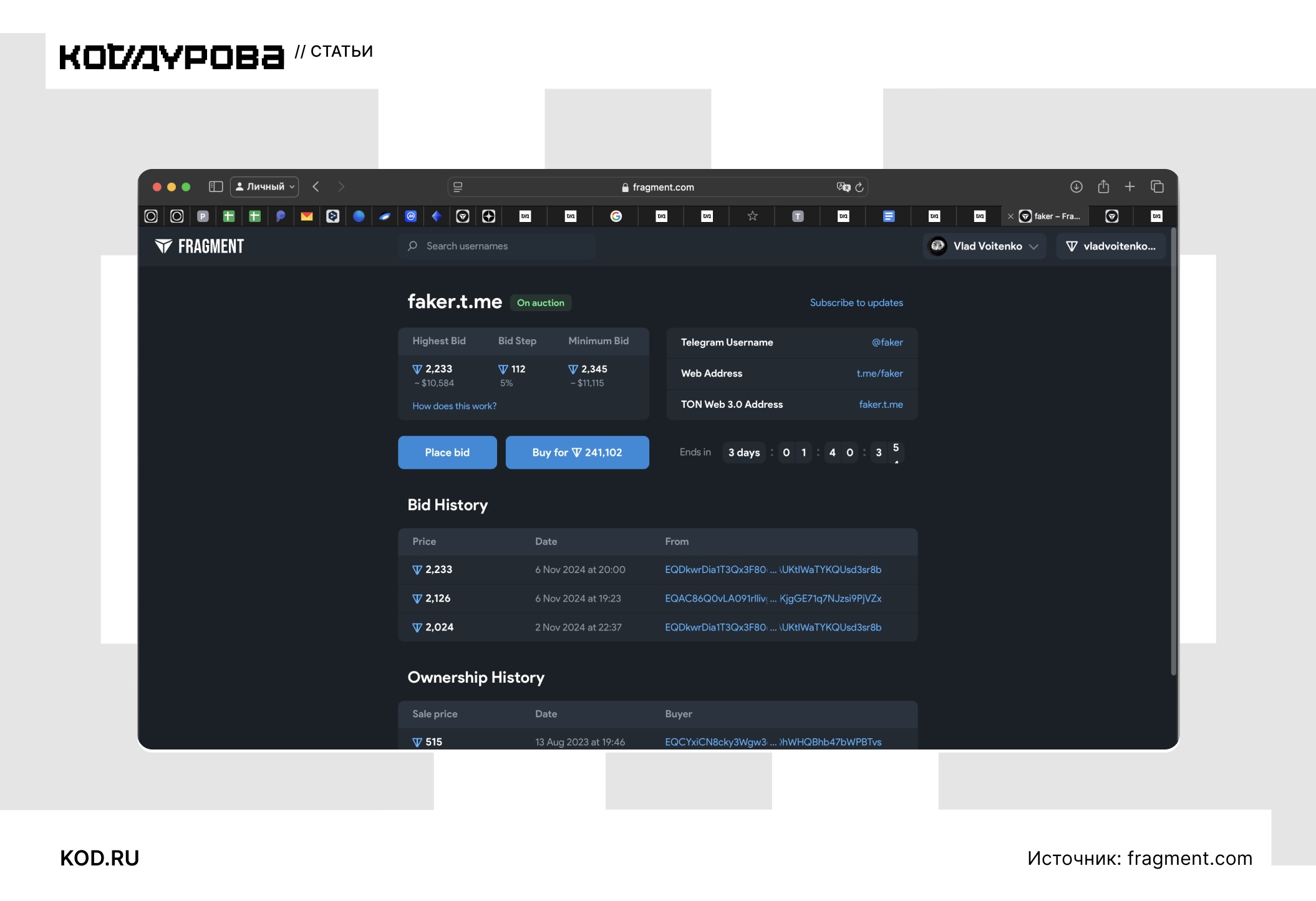Open bidder address for 2,233 bid
Image resolution: width=1316 pixels, height=901 pixels.
pyautogui.click(x=773, y=570)
